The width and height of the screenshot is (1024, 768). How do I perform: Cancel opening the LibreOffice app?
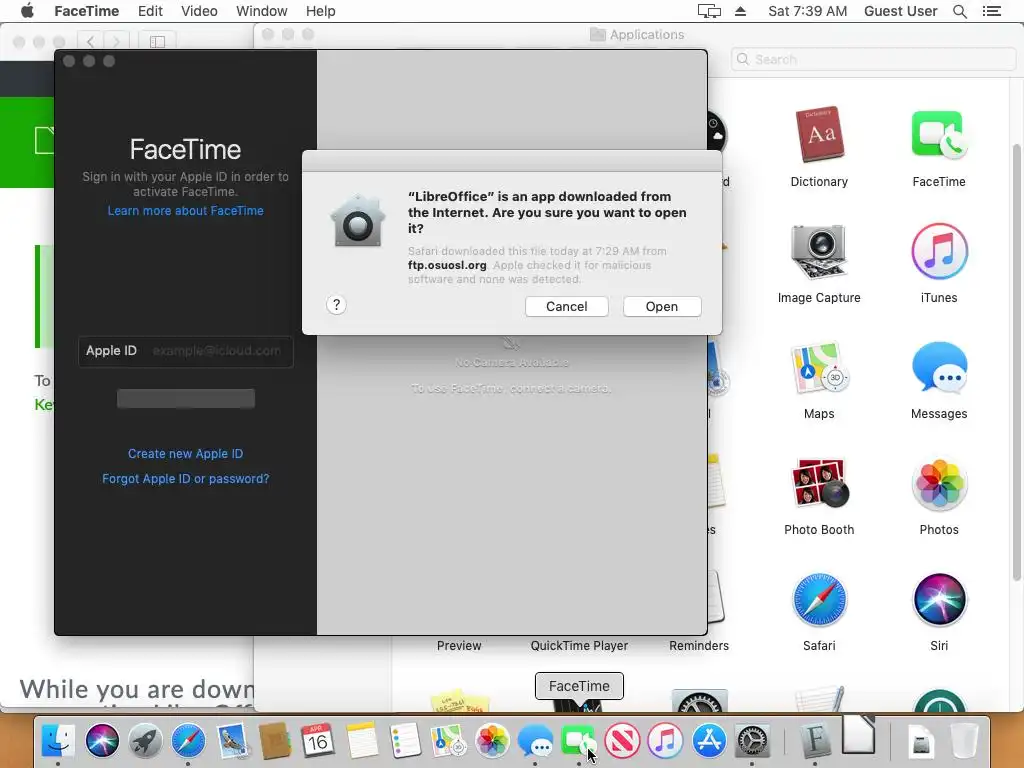coord(566,306)
